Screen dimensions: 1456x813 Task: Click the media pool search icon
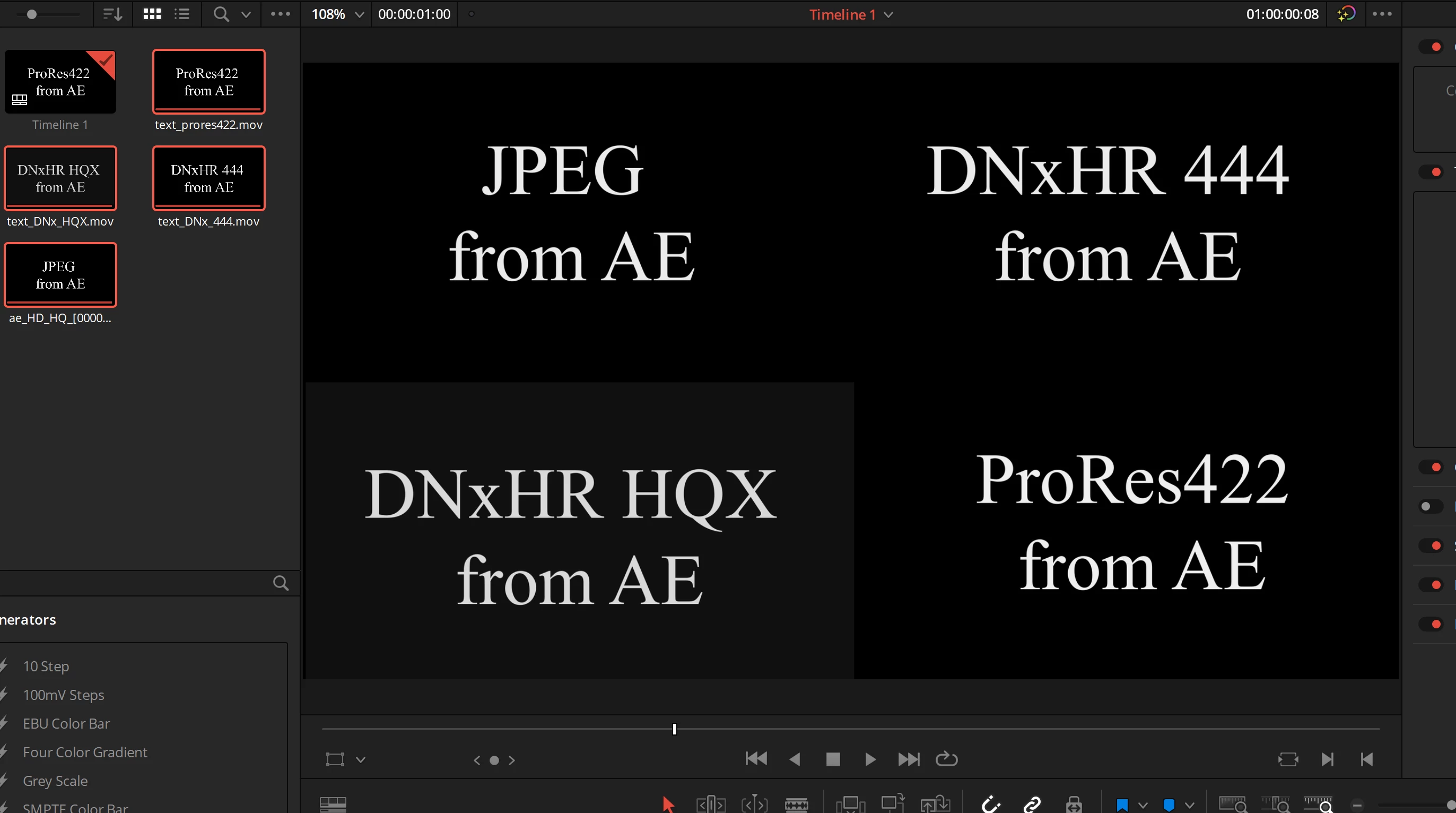221,14
